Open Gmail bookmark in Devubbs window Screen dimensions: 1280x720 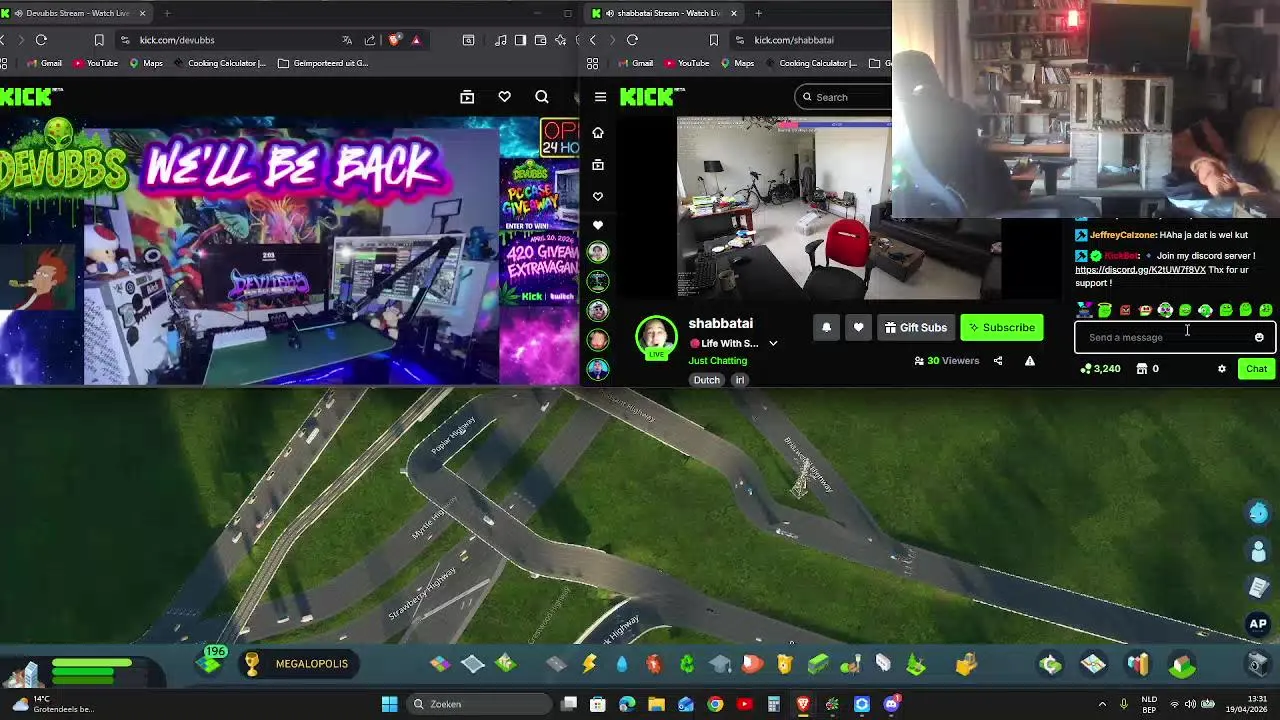click(44, 63)
